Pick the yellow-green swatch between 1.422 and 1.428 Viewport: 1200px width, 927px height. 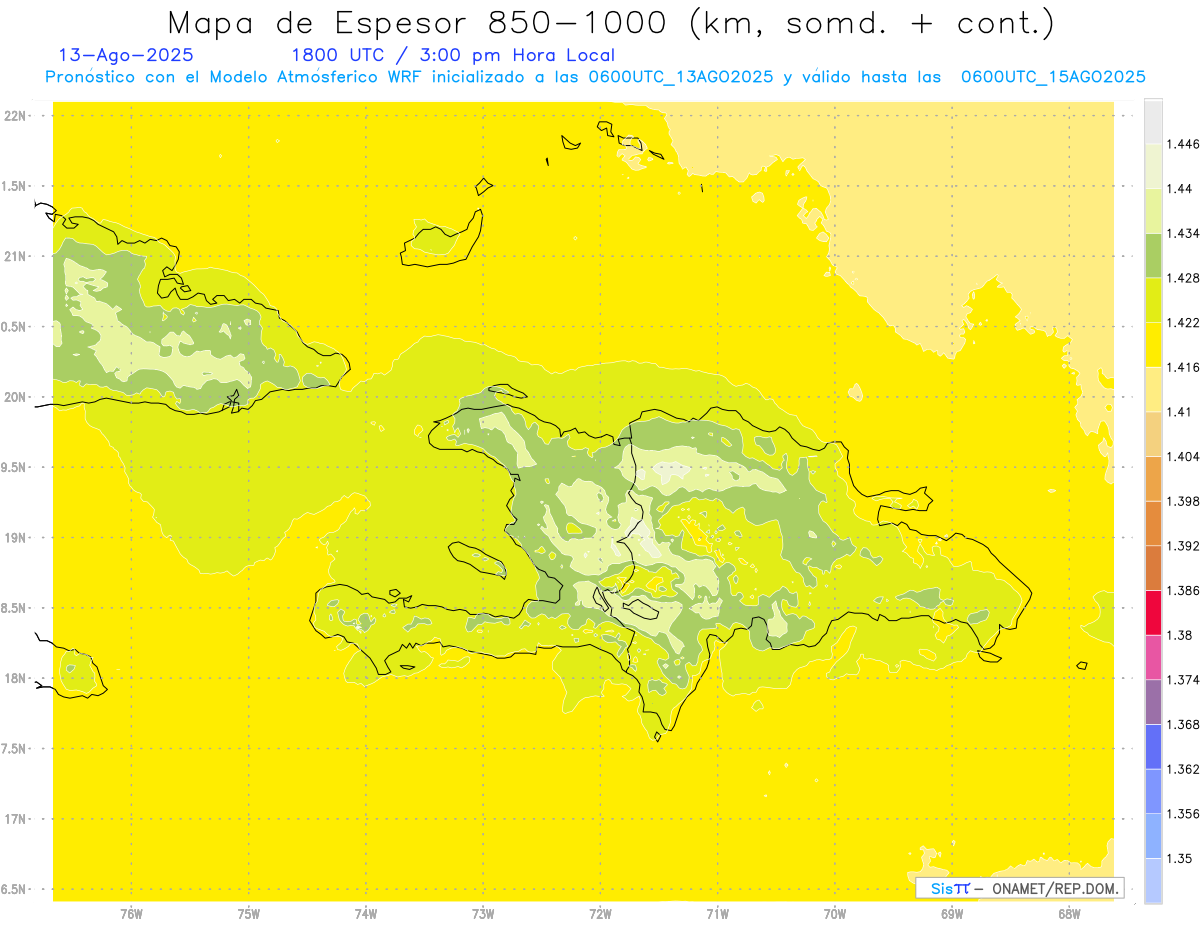[x=1153, y=301]
